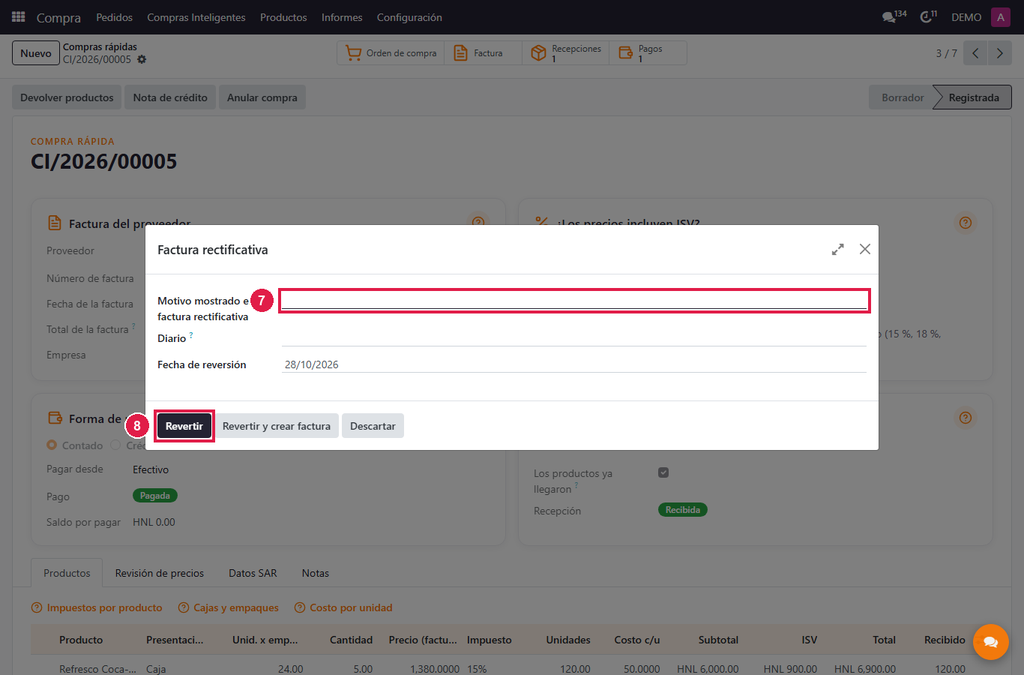The width and height of the screenshot is (1024, 675).
Task: Switch to the Datos SAR tab
Action: (x=253, y=573)
